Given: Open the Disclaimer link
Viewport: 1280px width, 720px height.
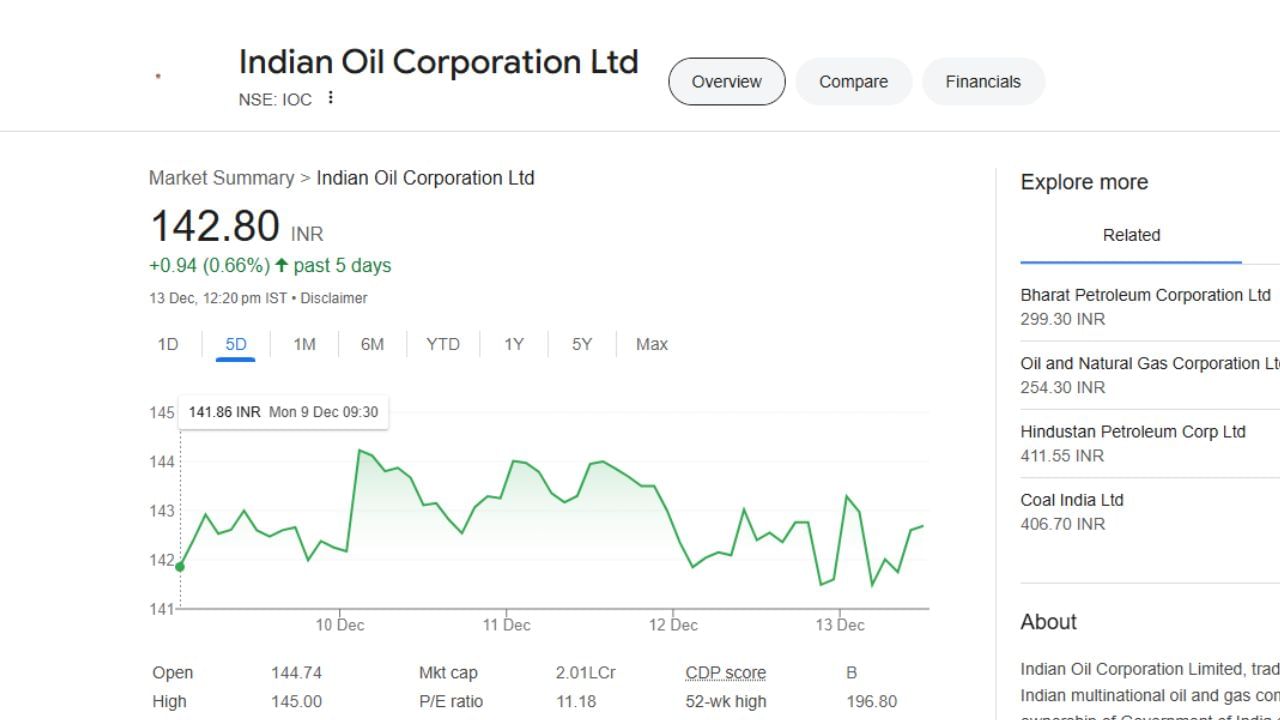Looking at the screenshot, I should (x=334, y=298).
